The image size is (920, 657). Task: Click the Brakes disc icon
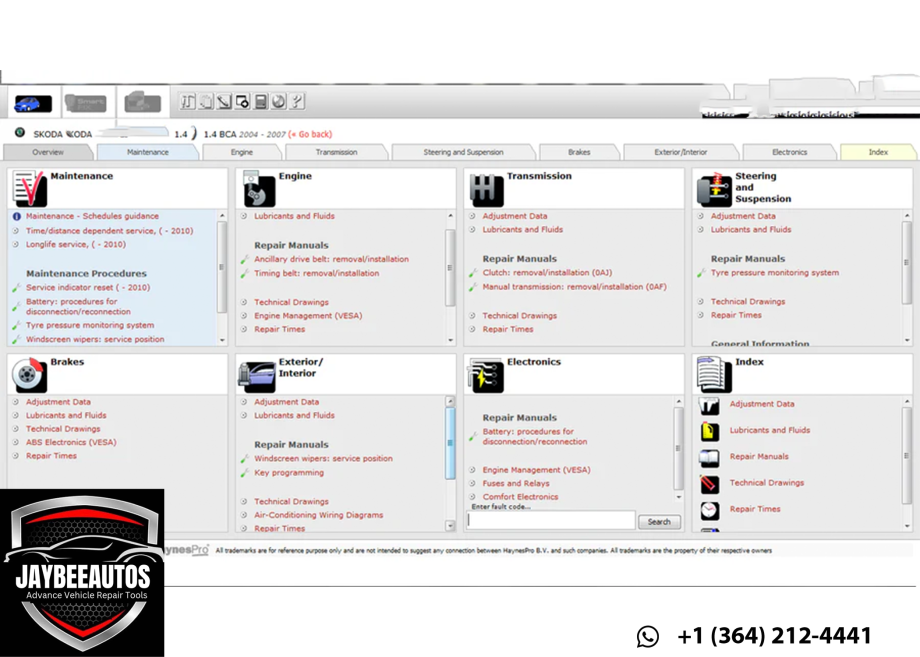(x=29, y=374)
